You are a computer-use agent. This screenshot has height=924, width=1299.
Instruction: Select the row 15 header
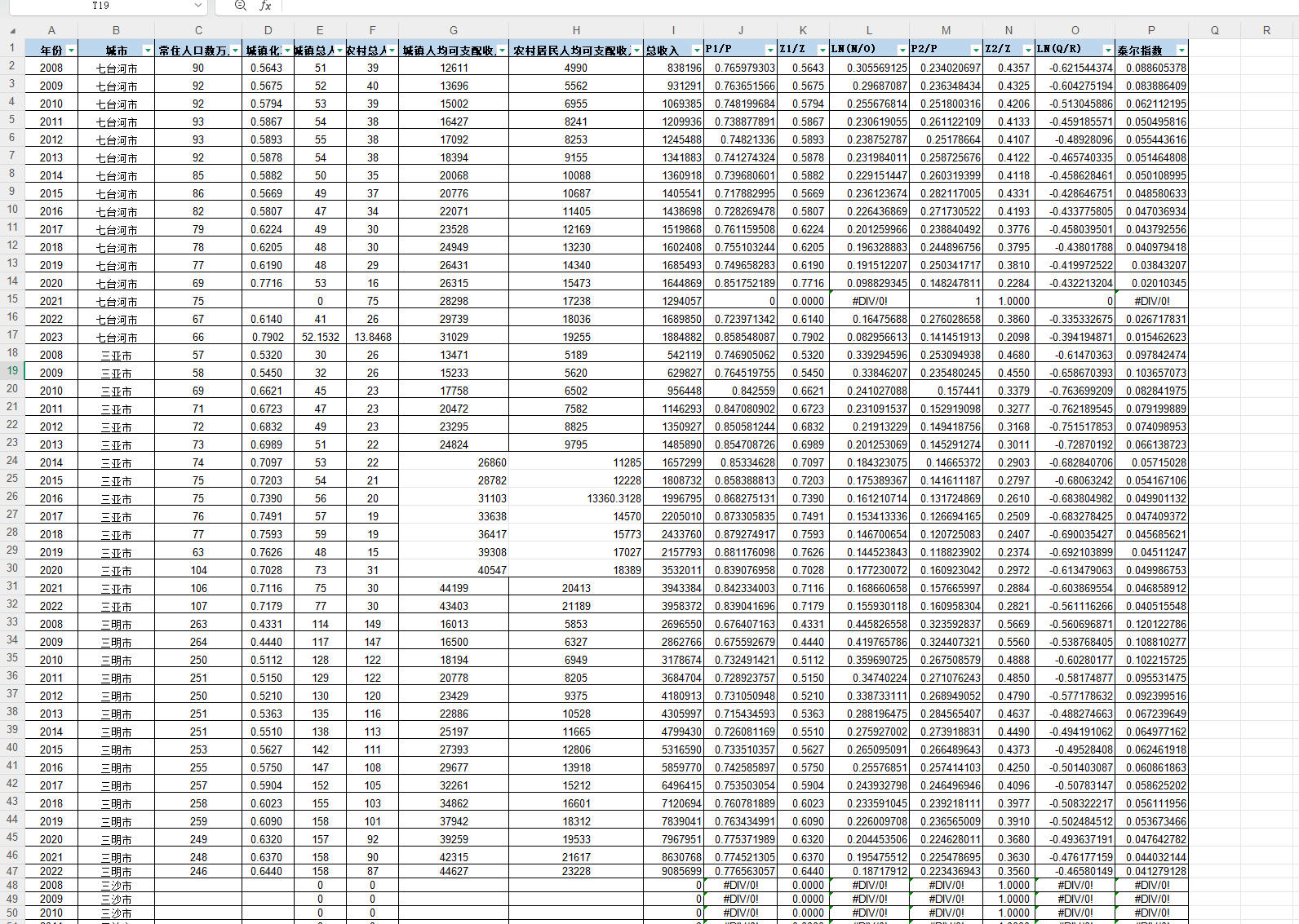point(12,299)
